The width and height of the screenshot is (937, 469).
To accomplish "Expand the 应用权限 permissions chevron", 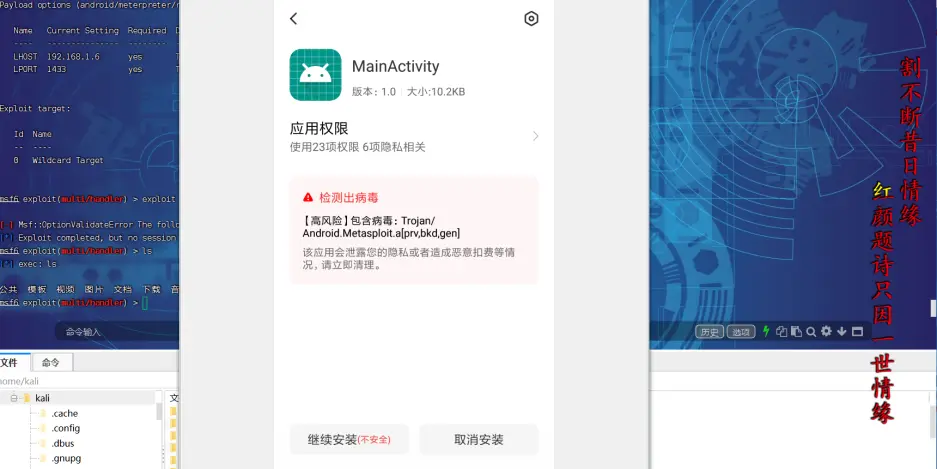I will [x=535, y=136].
